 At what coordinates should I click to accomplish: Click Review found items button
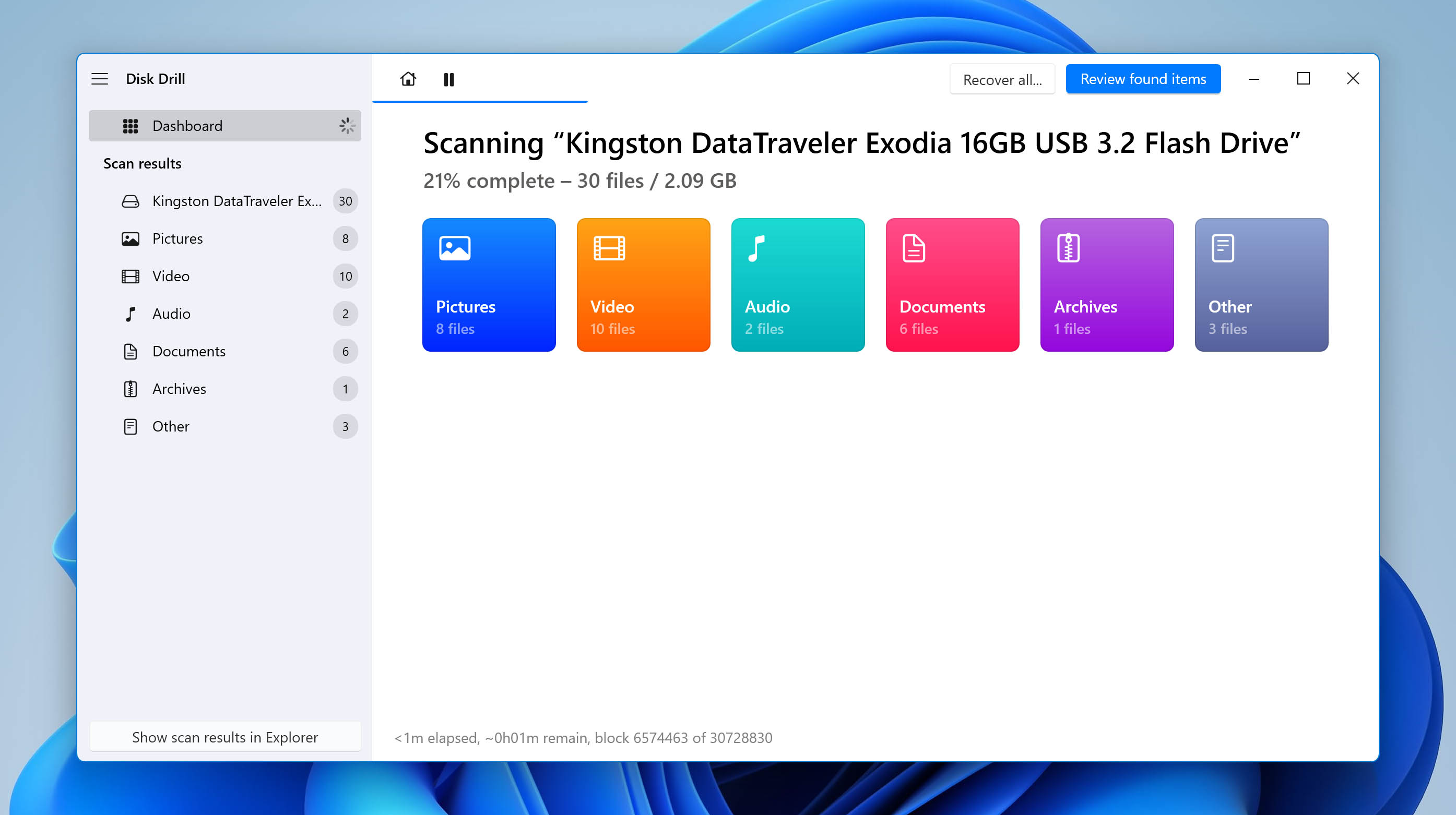[x=1143, y=78]
